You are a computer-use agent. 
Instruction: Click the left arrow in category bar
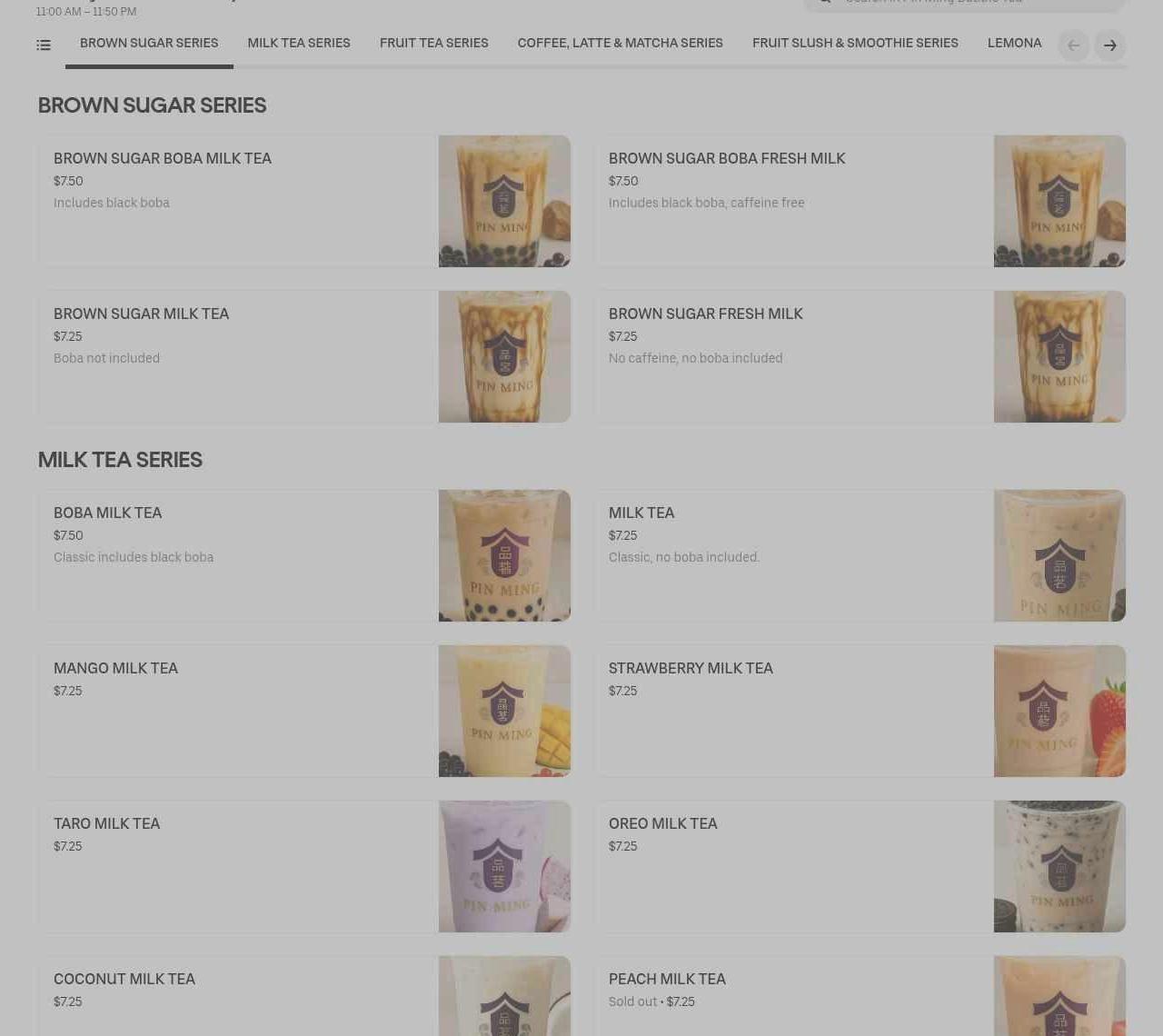(1074, 45)
